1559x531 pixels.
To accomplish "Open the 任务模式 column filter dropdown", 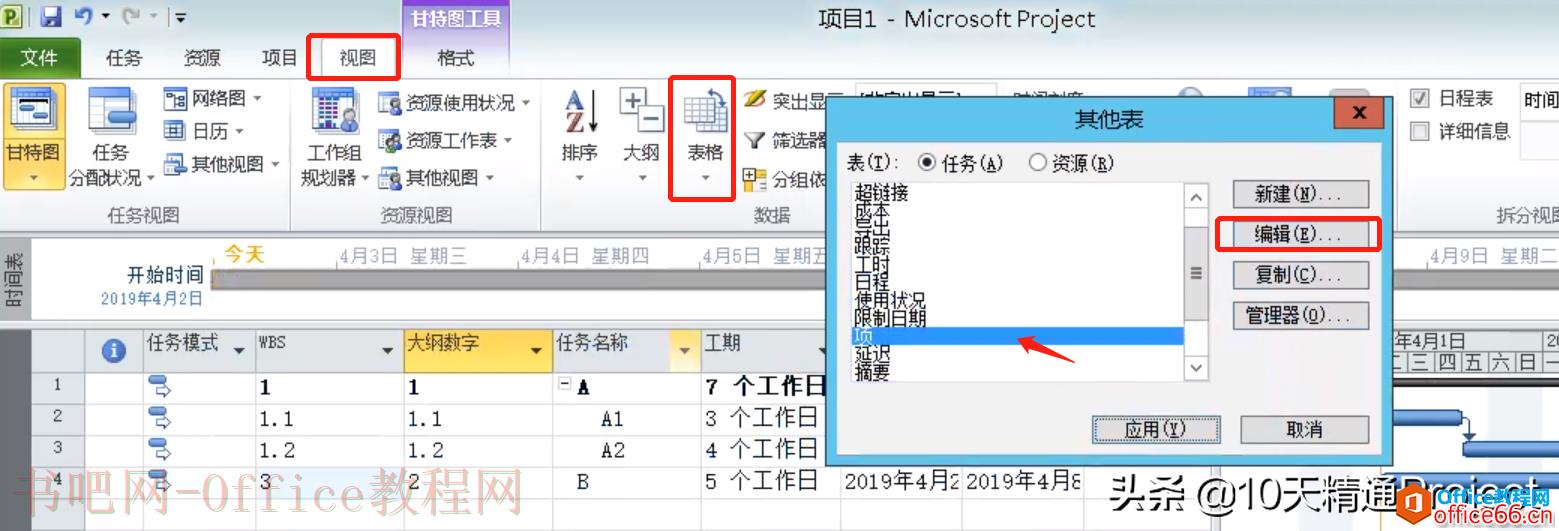I will pyautogui.click(x=238, y=350).
